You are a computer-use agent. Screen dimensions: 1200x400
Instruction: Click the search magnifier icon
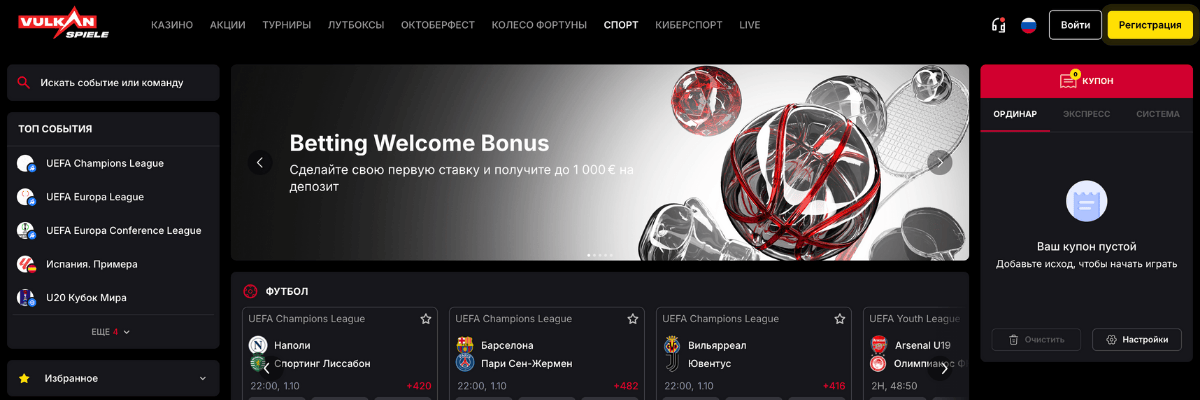click(x=24, y=83)
